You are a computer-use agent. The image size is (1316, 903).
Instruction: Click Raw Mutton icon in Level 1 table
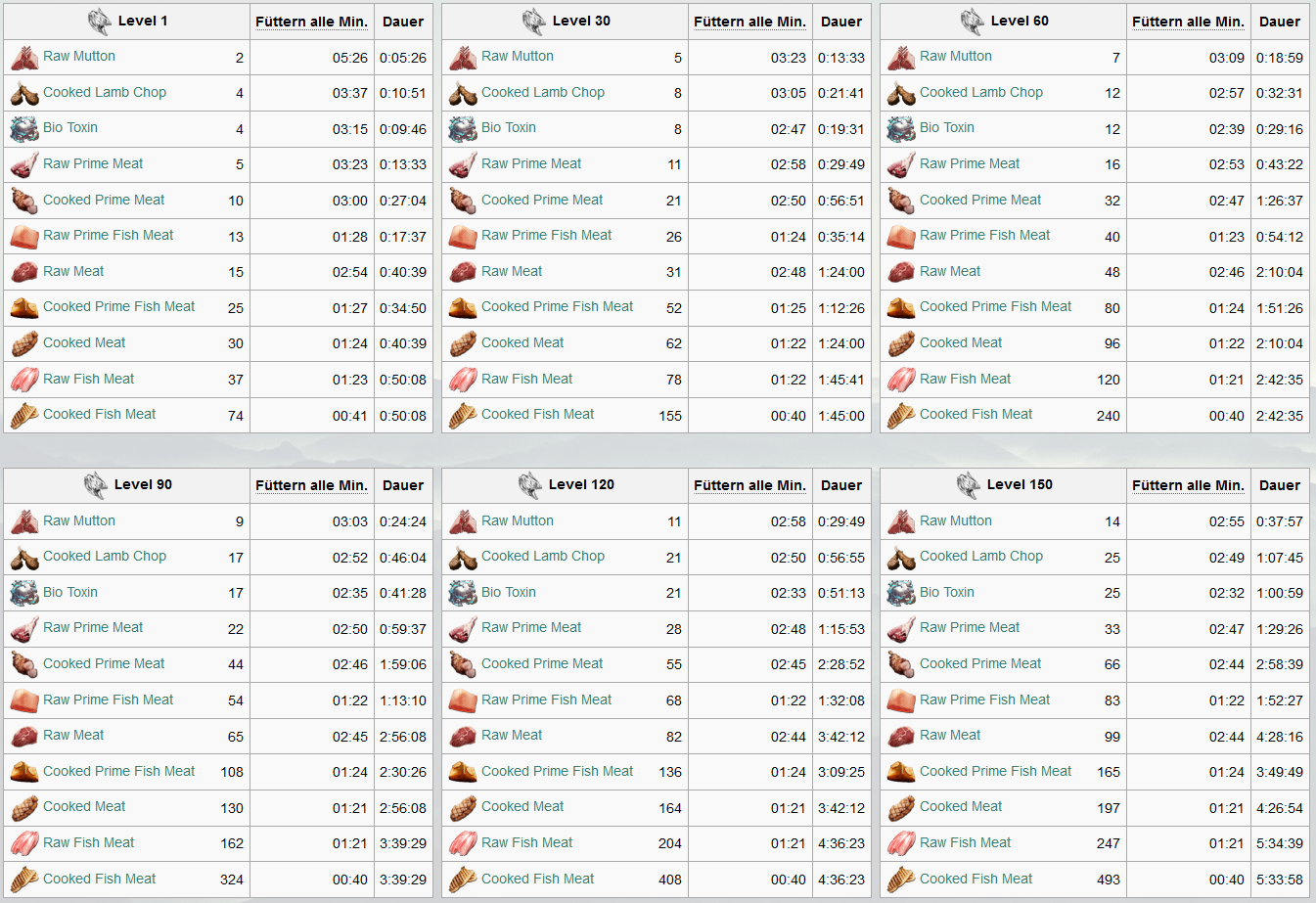coord(24,58)
